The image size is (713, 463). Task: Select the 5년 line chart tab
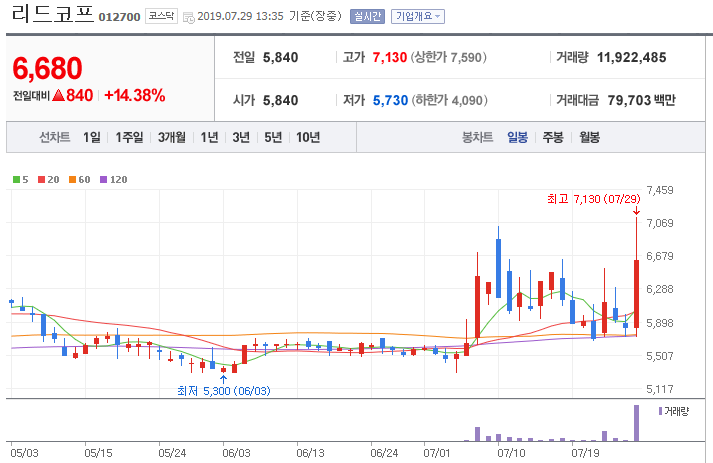point(273,137)
